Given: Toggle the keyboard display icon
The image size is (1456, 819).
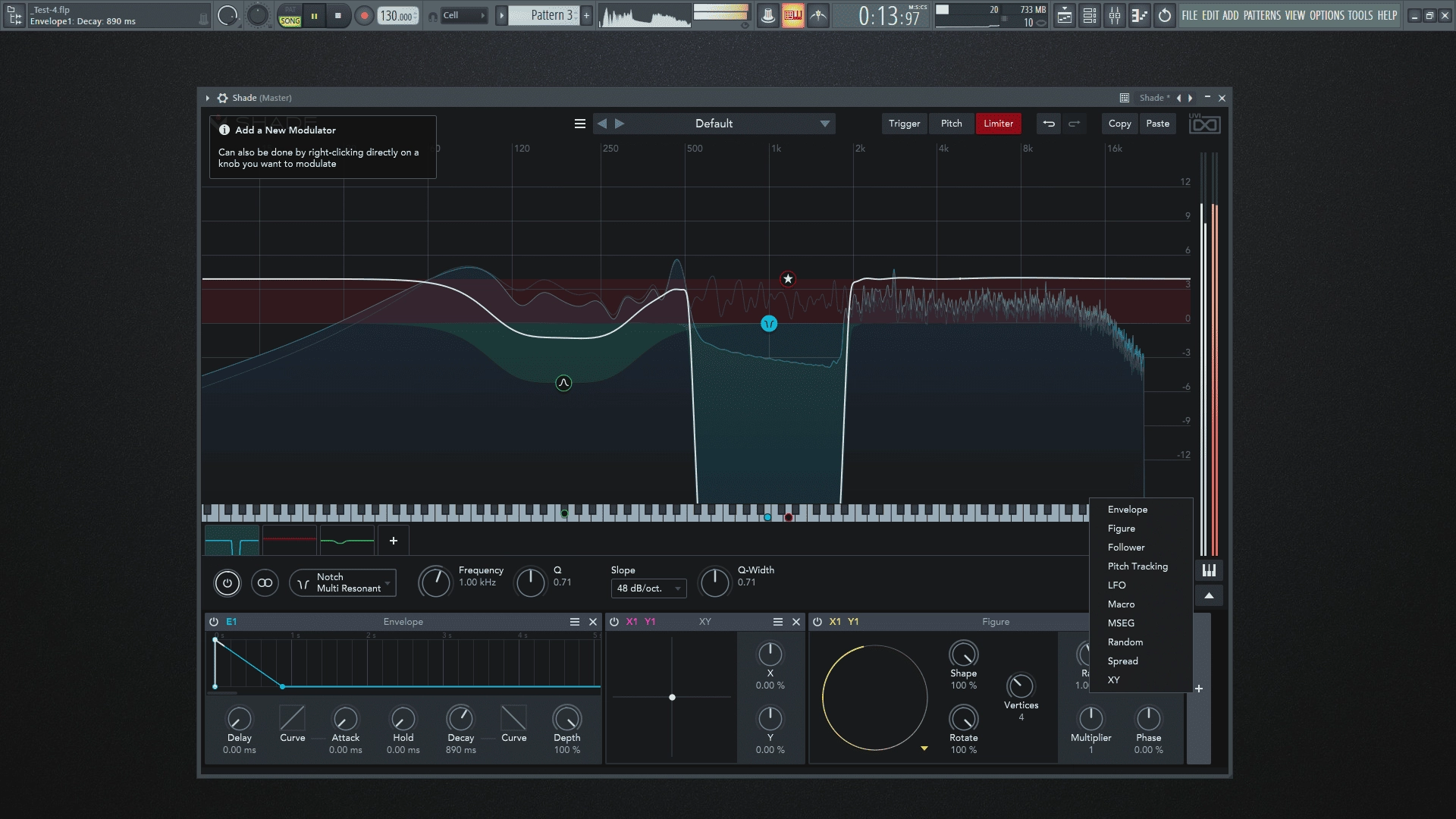Looking at the screenshot, I should point(1209,570).
